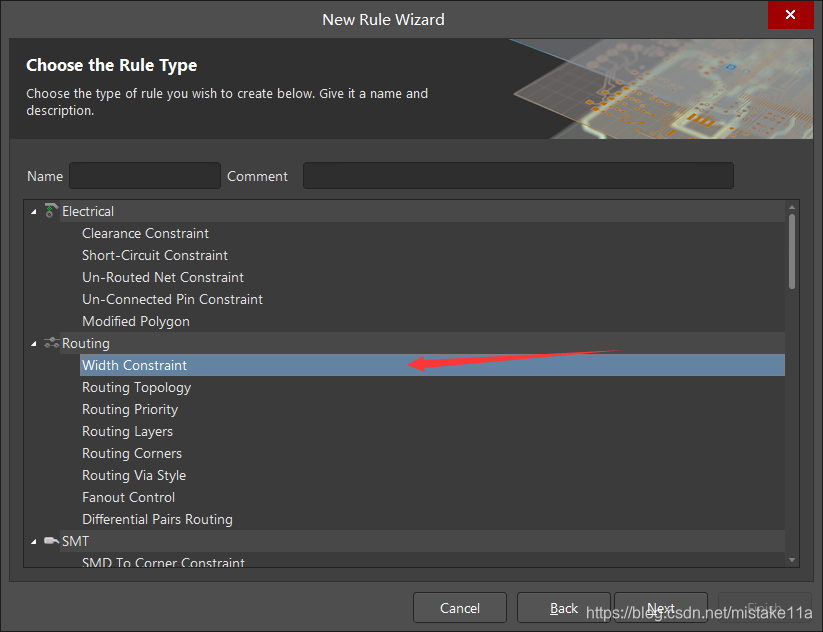
Task: Select Short-Circuit Constraint rule
Action: (x=154, y=255)
